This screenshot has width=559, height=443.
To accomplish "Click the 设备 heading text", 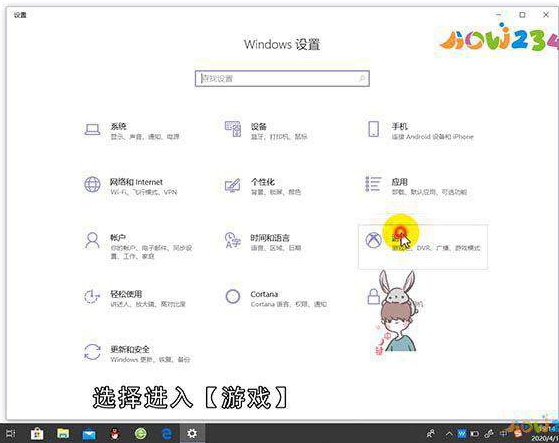I will tap(258, 126).
